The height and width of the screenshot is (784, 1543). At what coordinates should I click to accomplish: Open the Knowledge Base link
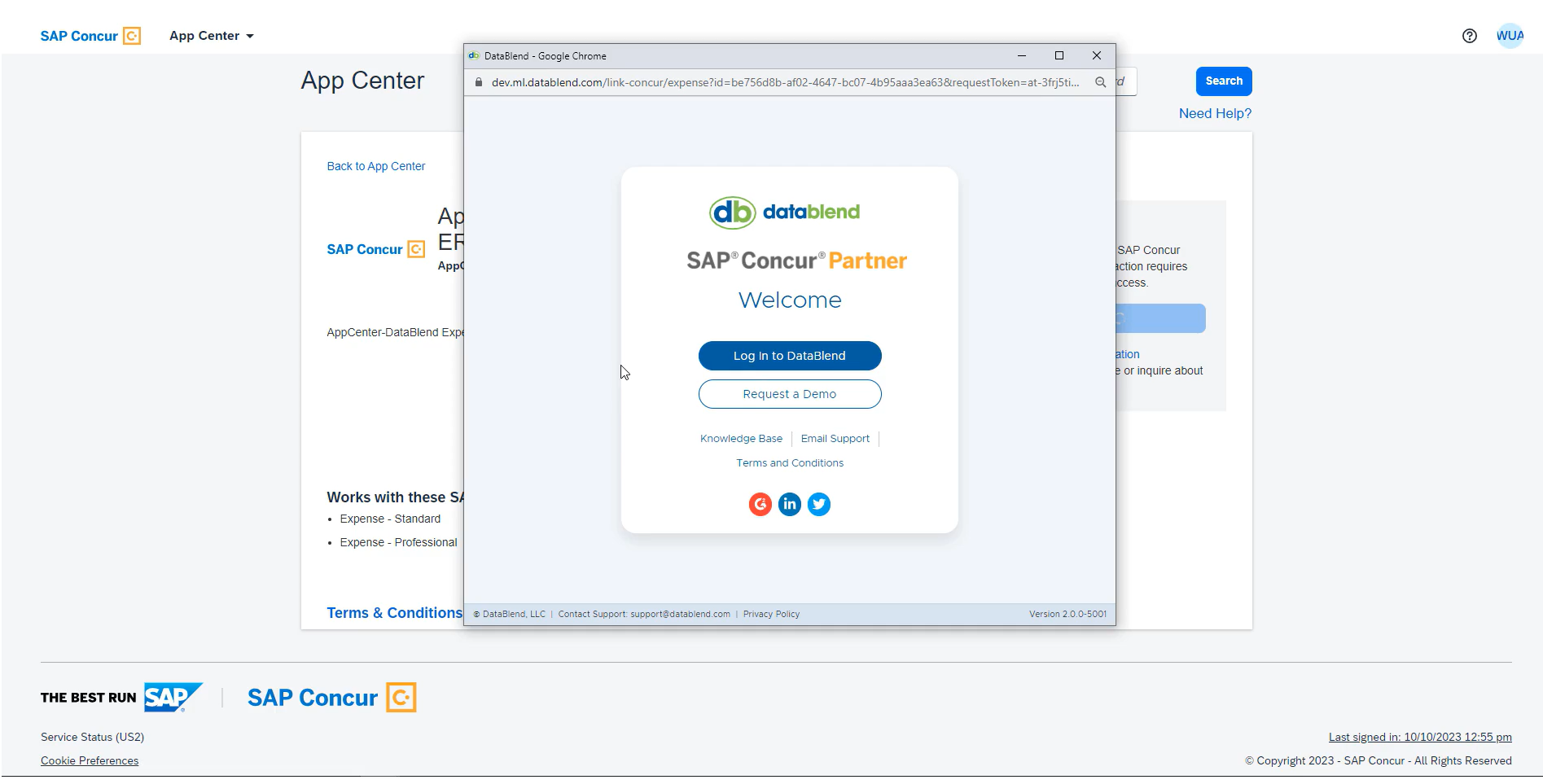coord(740,438)
